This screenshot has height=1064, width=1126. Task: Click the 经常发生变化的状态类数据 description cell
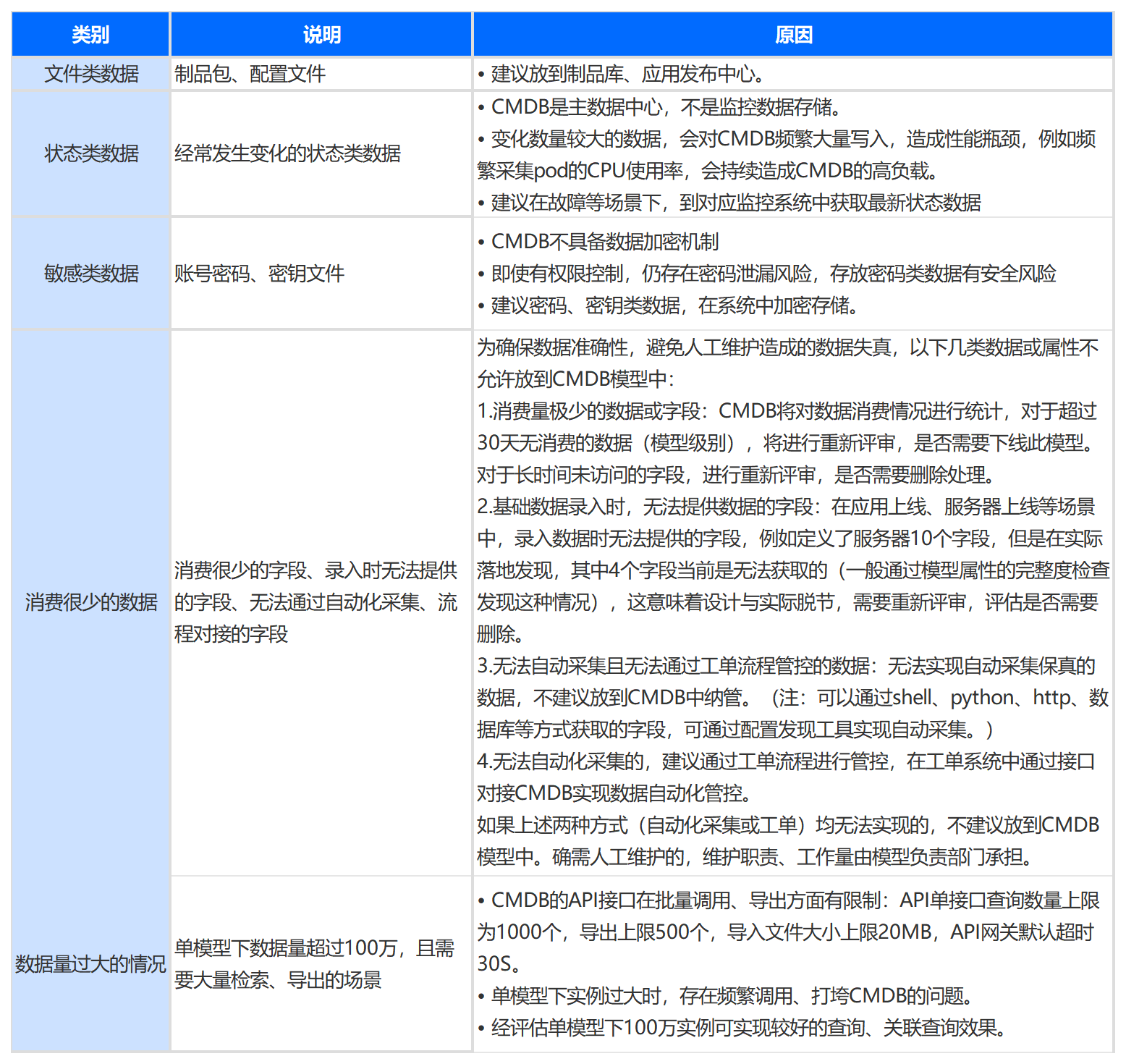pyautogui.click(x=321, y=153)
